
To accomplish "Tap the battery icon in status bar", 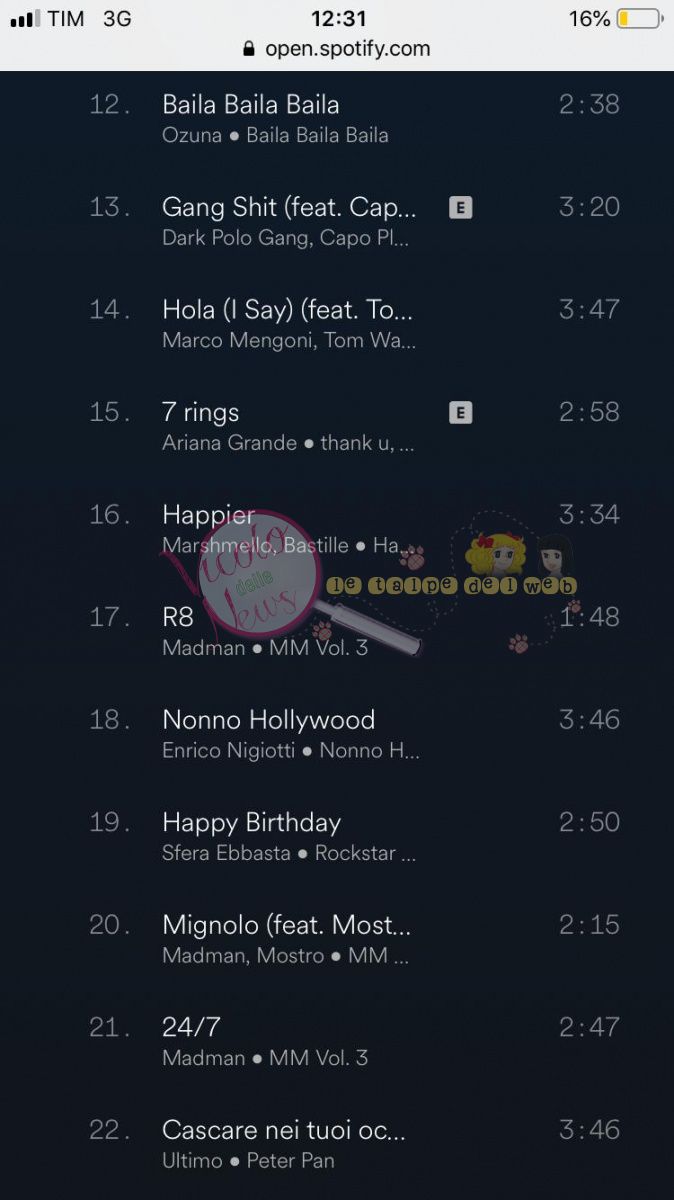I will [x=640, y=19].
